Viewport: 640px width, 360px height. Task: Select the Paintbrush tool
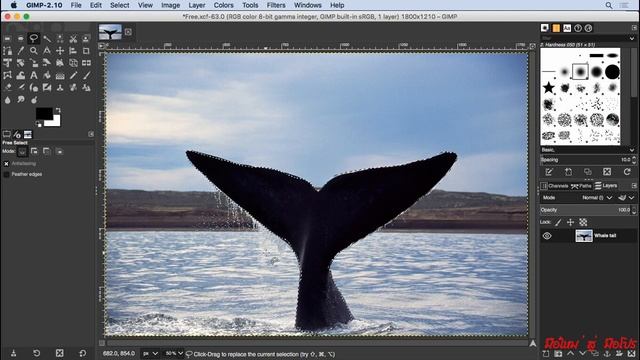[86, 76]
